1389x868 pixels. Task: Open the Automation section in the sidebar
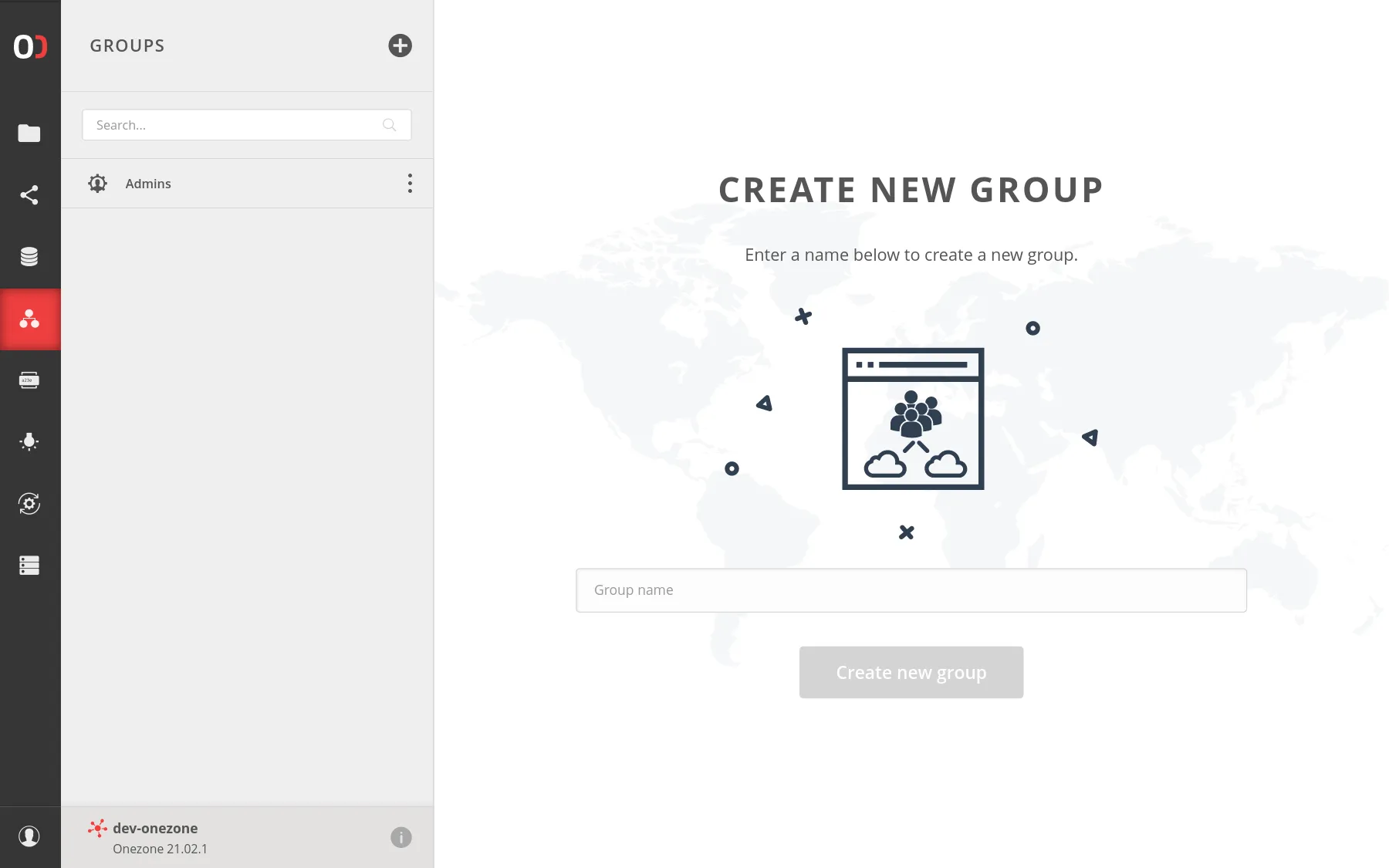tap(29, 504)
